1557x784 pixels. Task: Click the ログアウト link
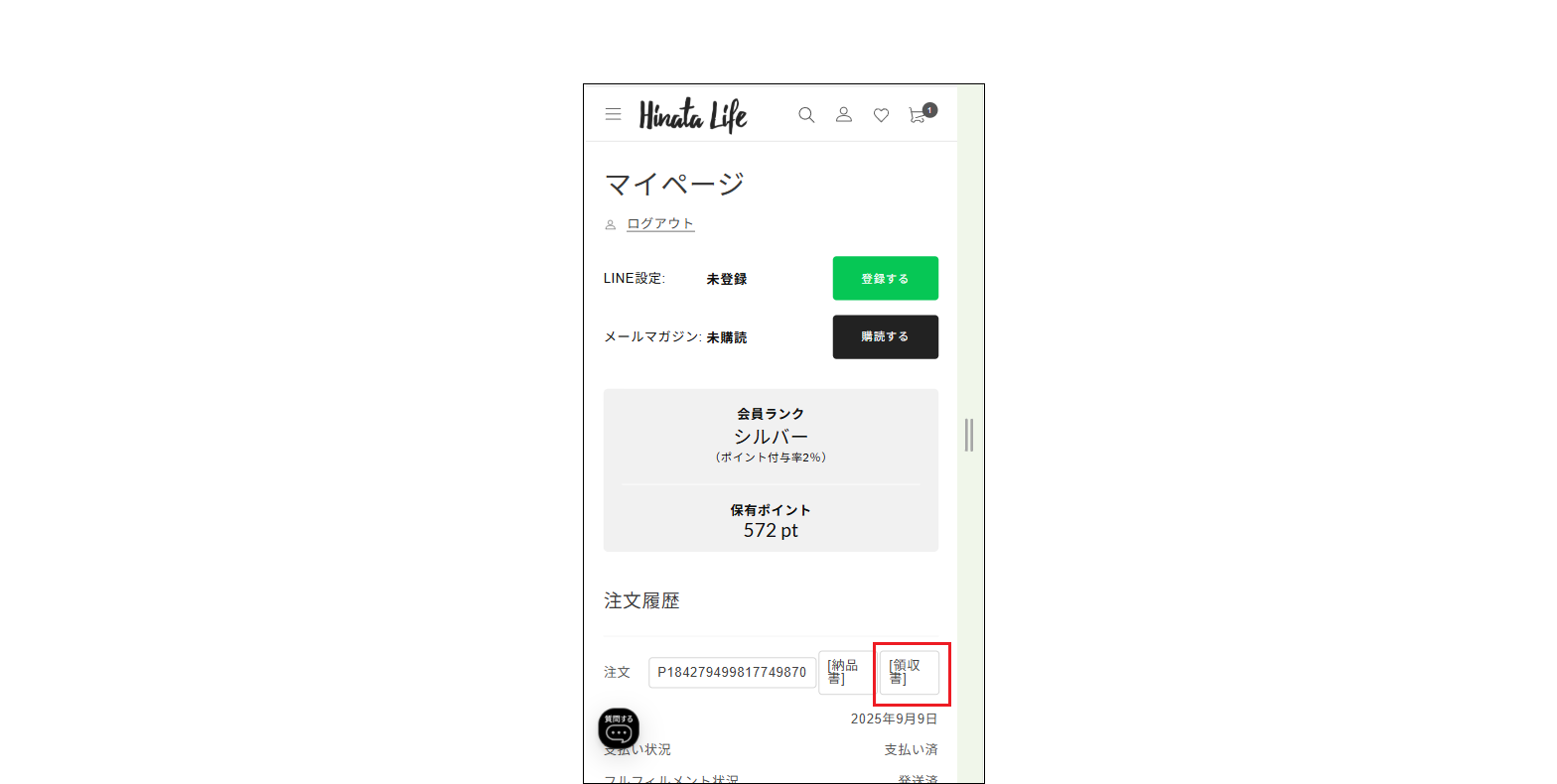(x=660, y=223)
